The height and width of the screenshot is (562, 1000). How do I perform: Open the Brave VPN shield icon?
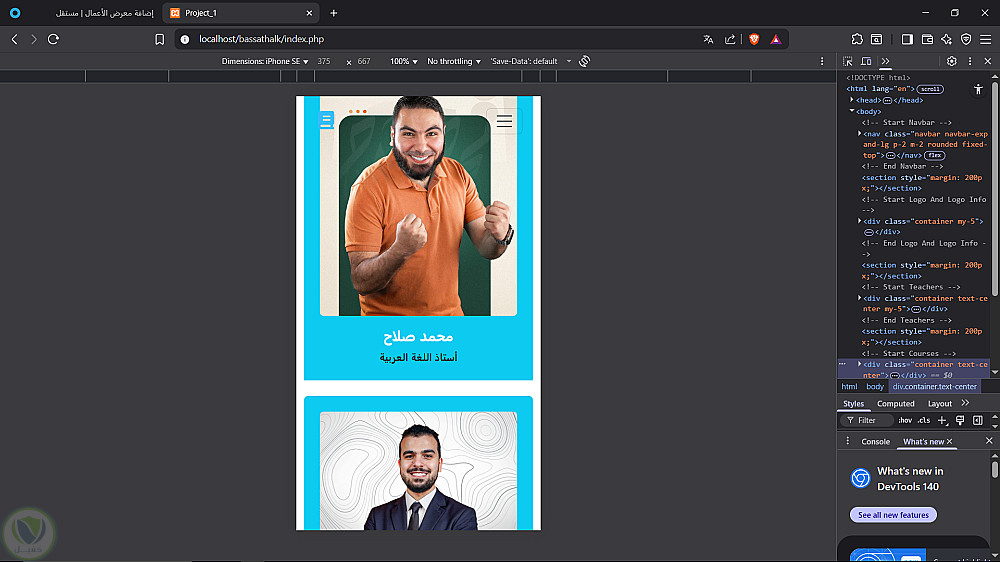click(x=966, y=39)
